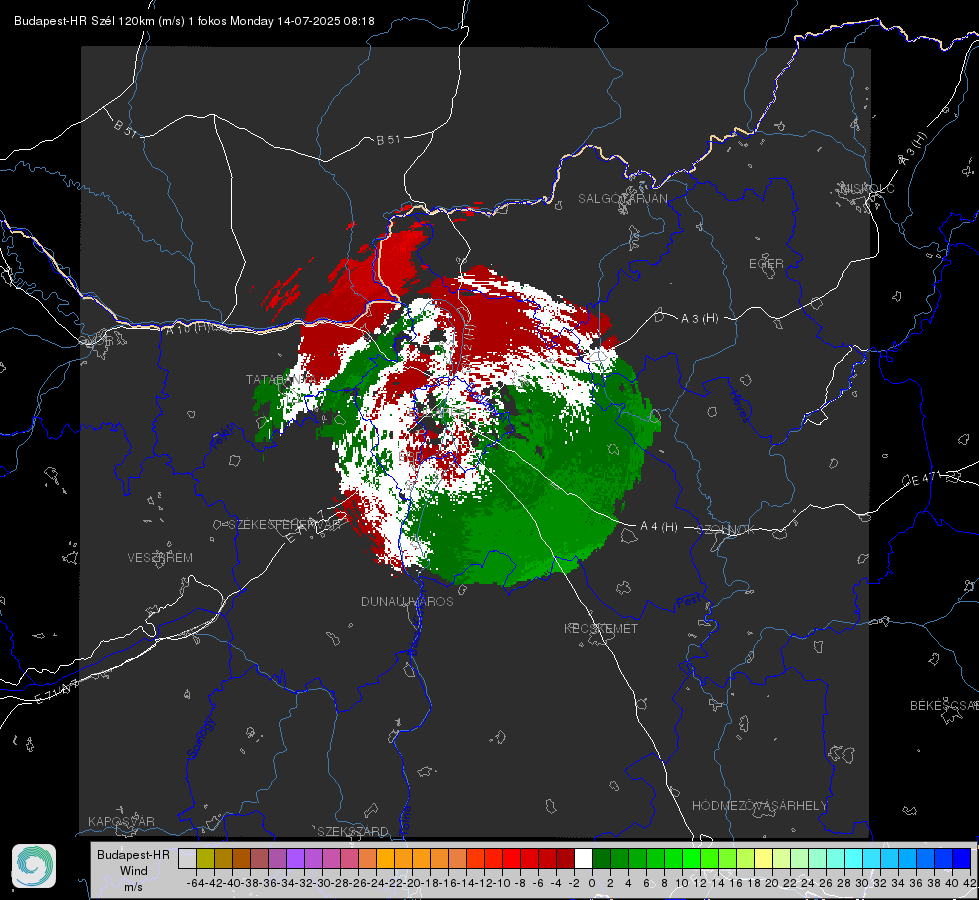Click the blue Heves county label

tap(739, 407)
